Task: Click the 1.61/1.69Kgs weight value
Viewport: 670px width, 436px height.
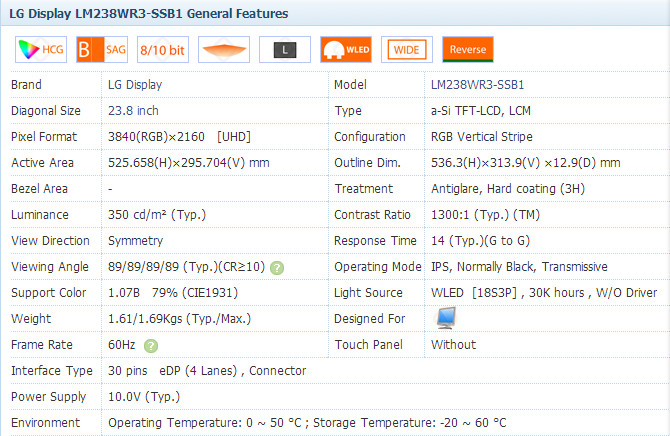Action: pyautogui.click(x=179, y=319)
